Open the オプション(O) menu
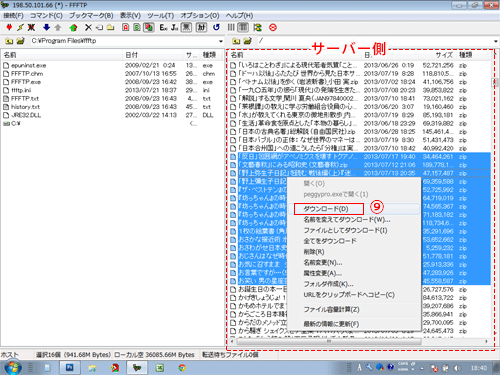This screenshot has height=375, width=500. pyautogui.click(x=200, y=15)
